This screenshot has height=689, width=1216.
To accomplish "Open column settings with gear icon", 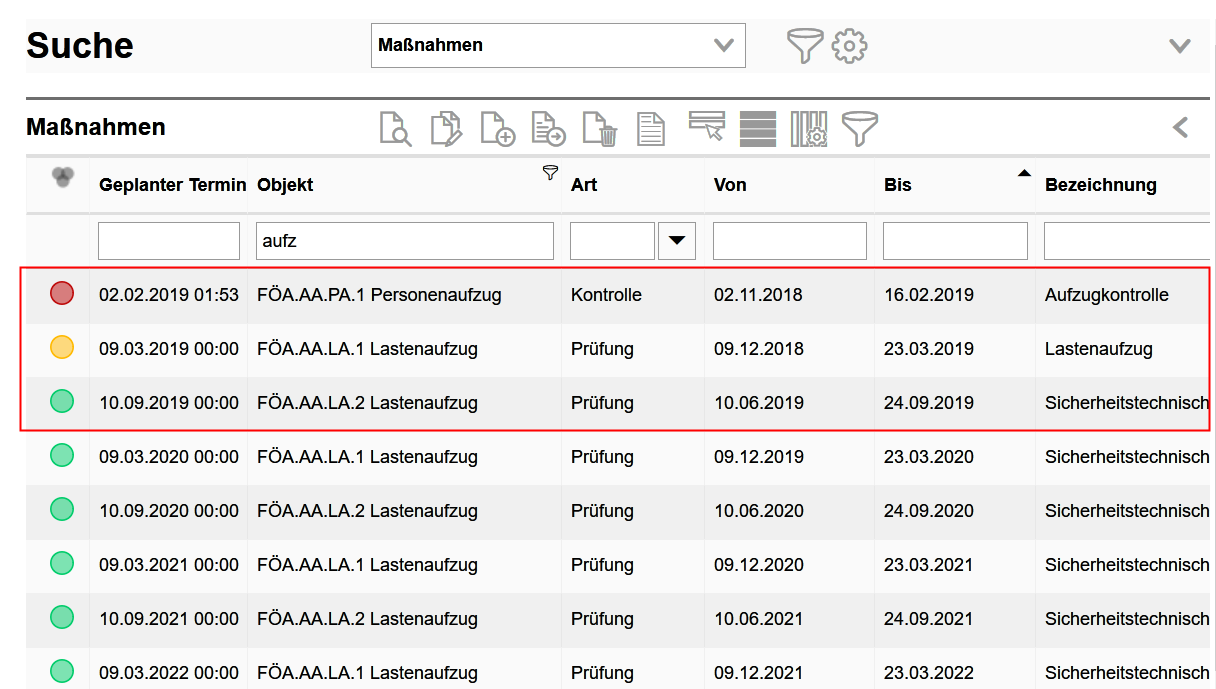I will (x=808, y=129).
